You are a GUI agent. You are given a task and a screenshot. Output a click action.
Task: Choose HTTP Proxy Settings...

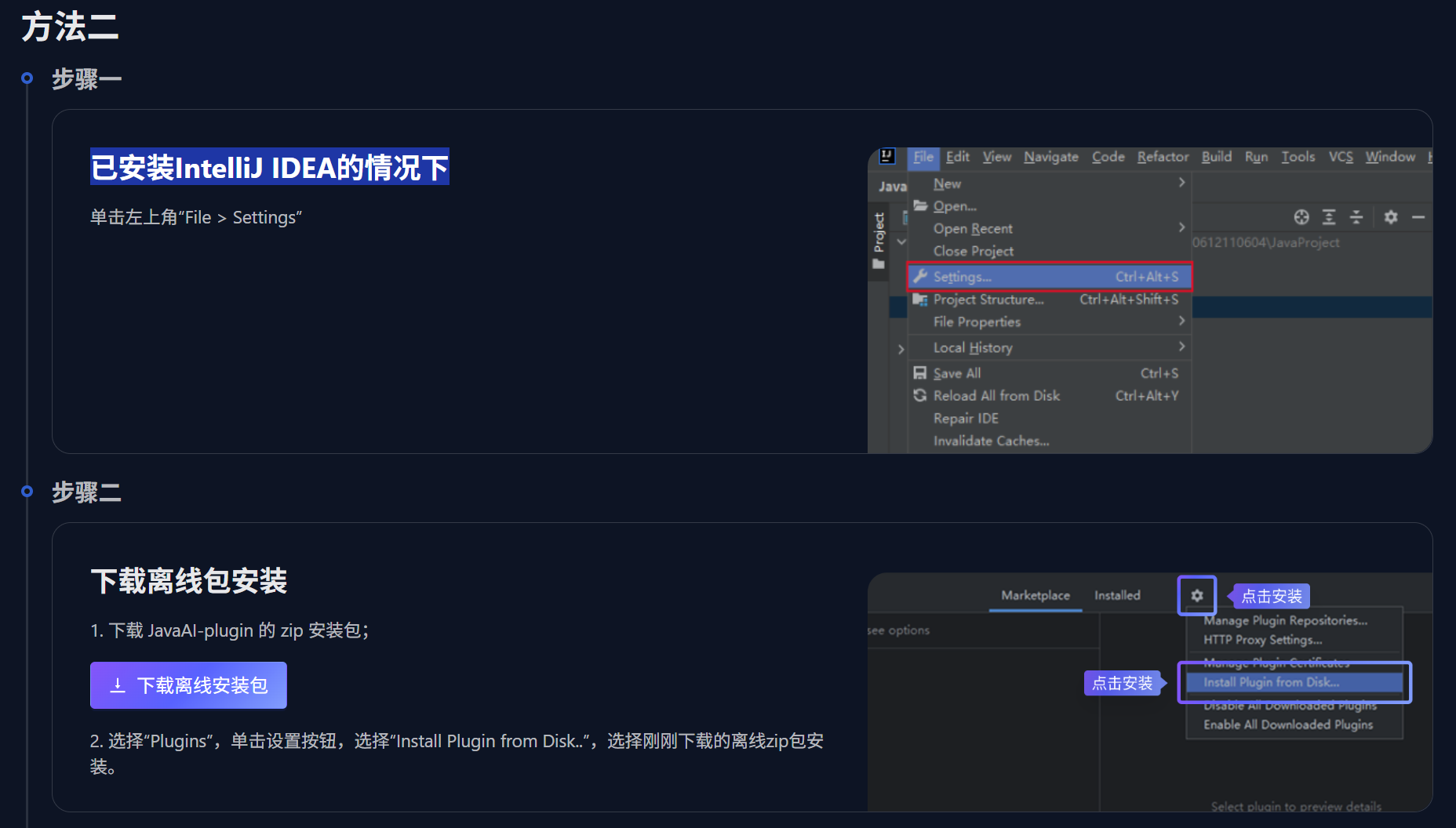1263,640
